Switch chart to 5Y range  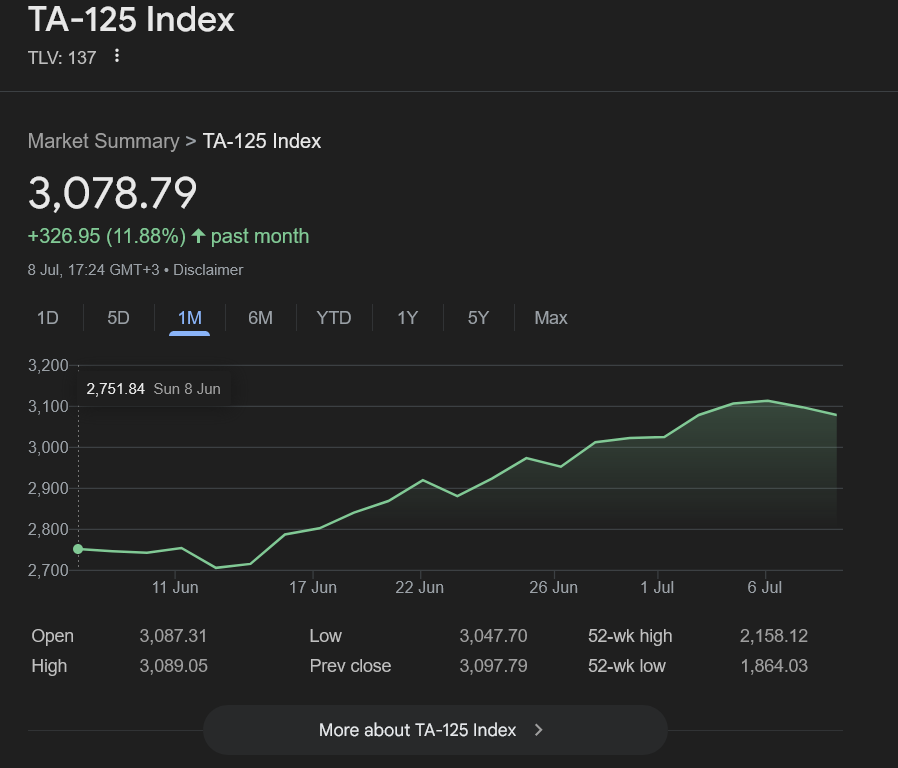click(x=478, y=318)
